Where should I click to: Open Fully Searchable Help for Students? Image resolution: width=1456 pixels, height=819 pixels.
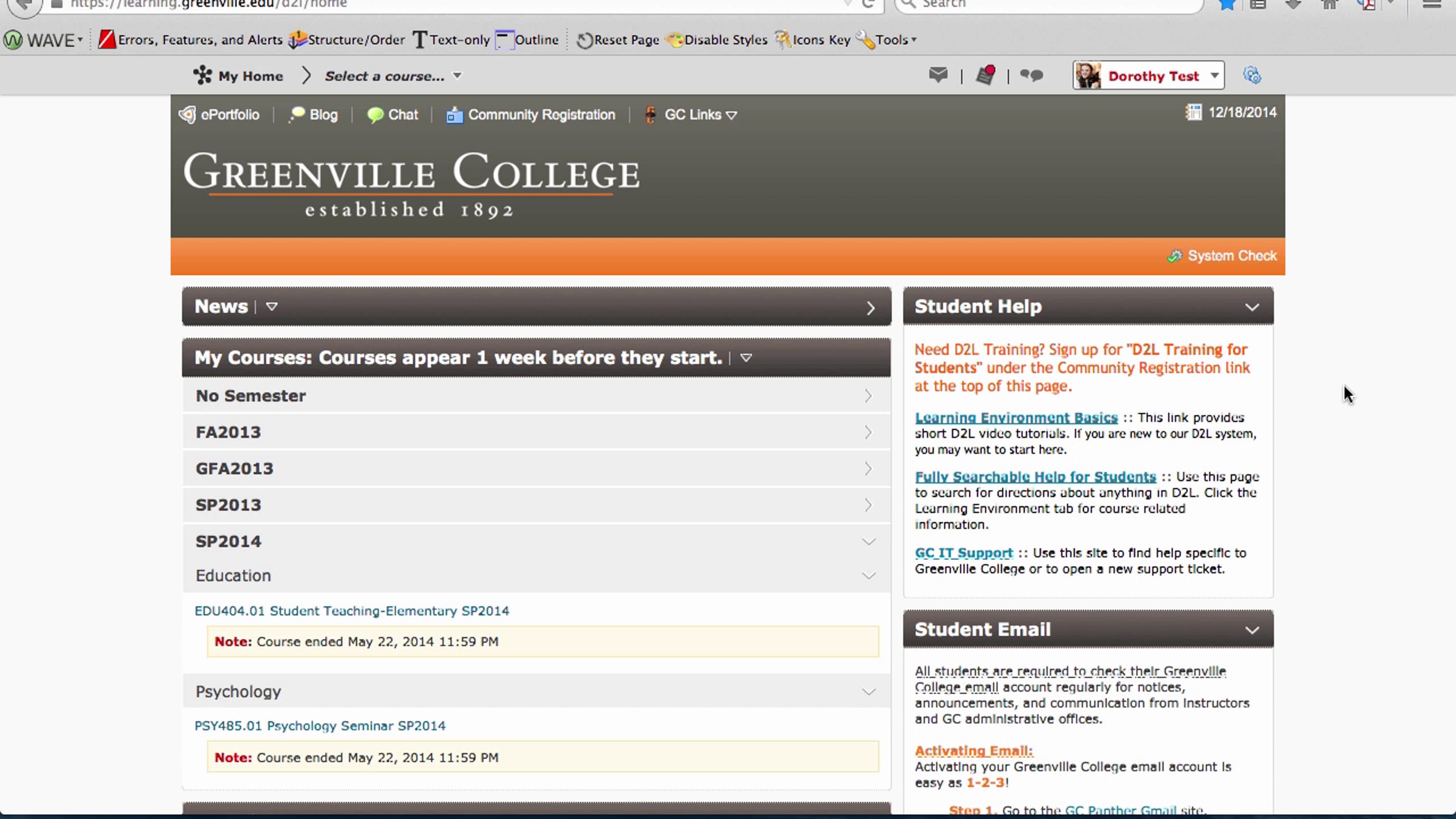tap(1036, 477)
